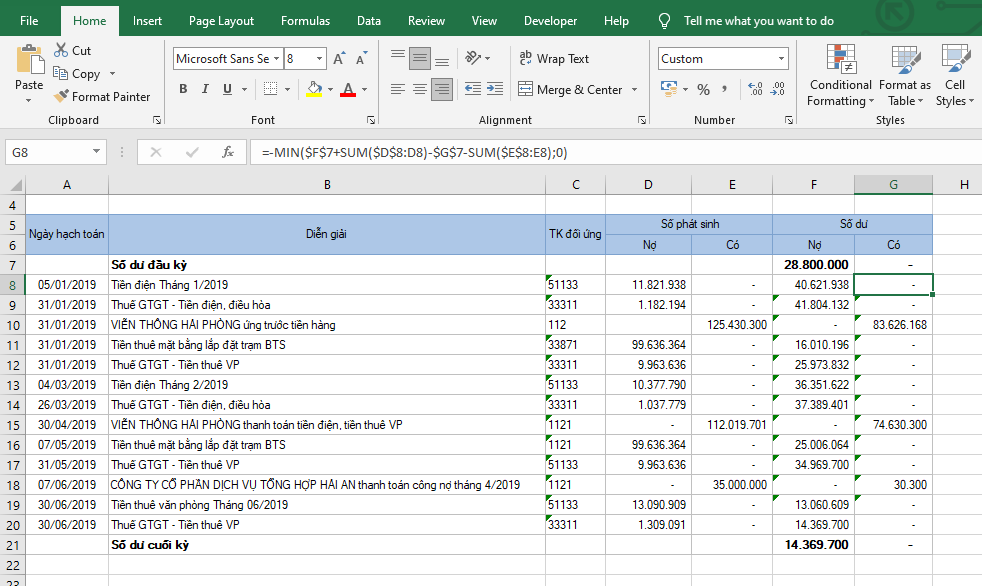
Task: Click the Increase Decimal icon
Action: 753,90
